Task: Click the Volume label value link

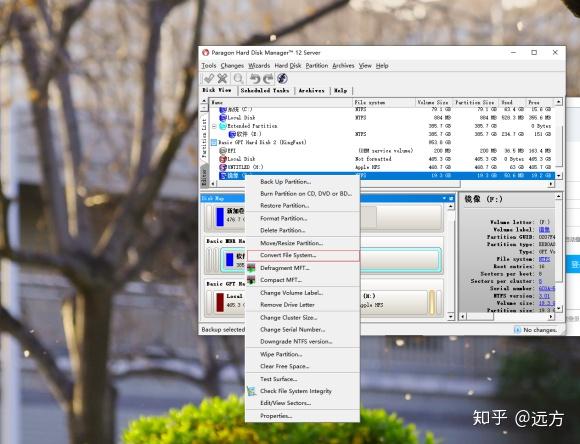Action: 544,229
